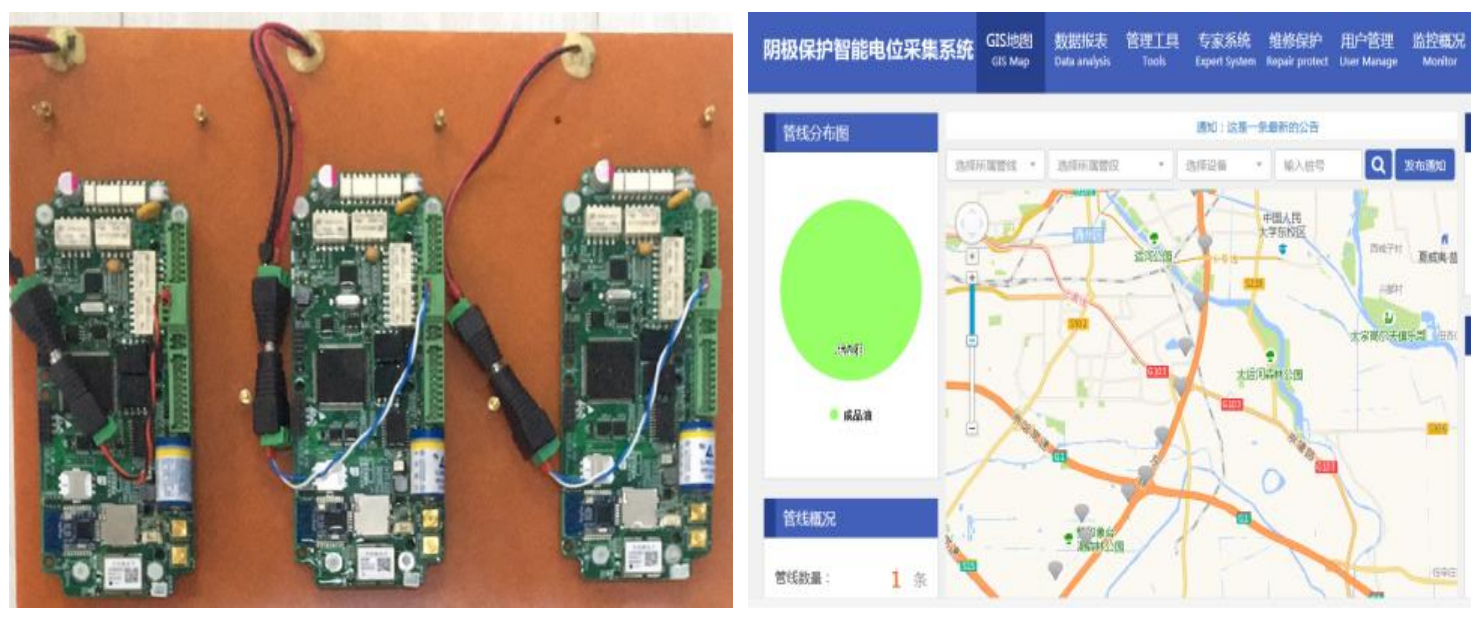
Task: Click the 成品油 green legend dot
Action: (x=834, y=415)
